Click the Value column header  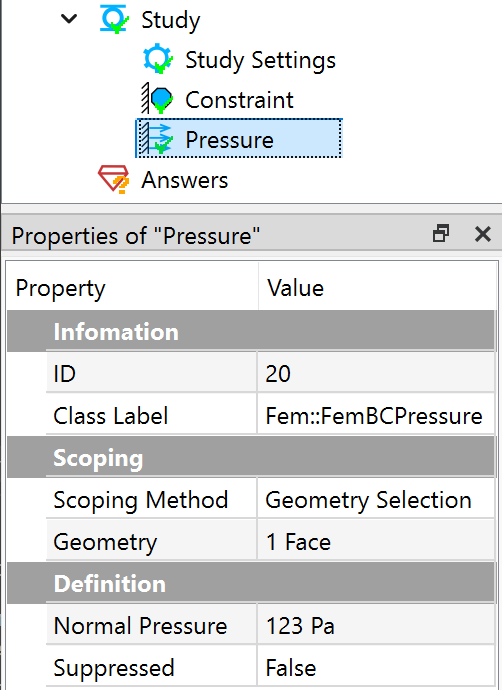point(377,288)
